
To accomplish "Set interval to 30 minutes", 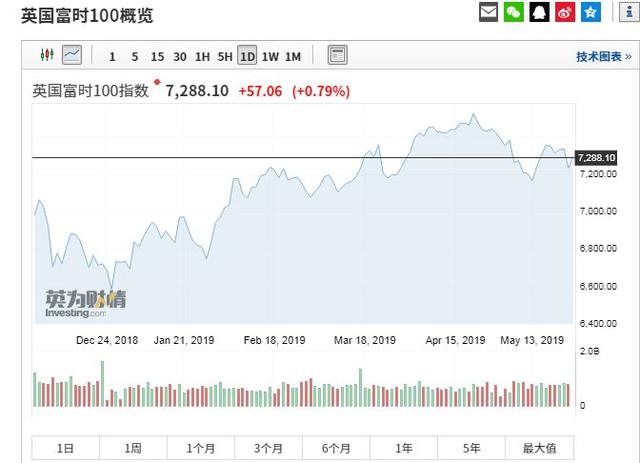I will click(179, 56).
